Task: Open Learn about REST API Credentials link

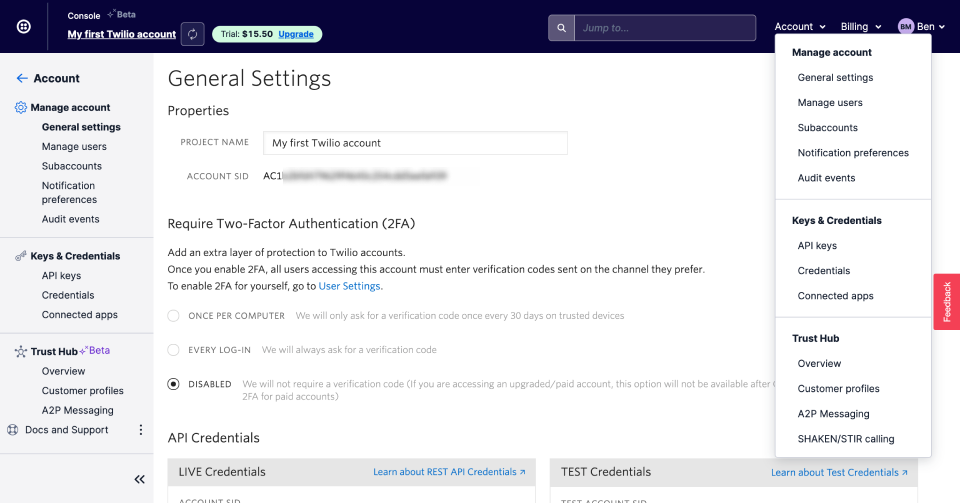Action: pos(449,472)
